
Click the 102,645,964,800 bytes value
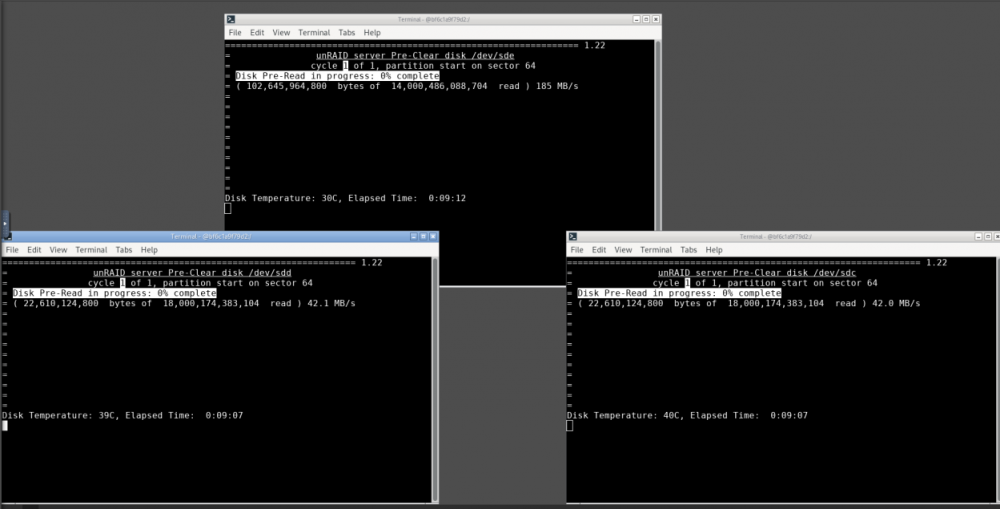[x=286, y=86]
